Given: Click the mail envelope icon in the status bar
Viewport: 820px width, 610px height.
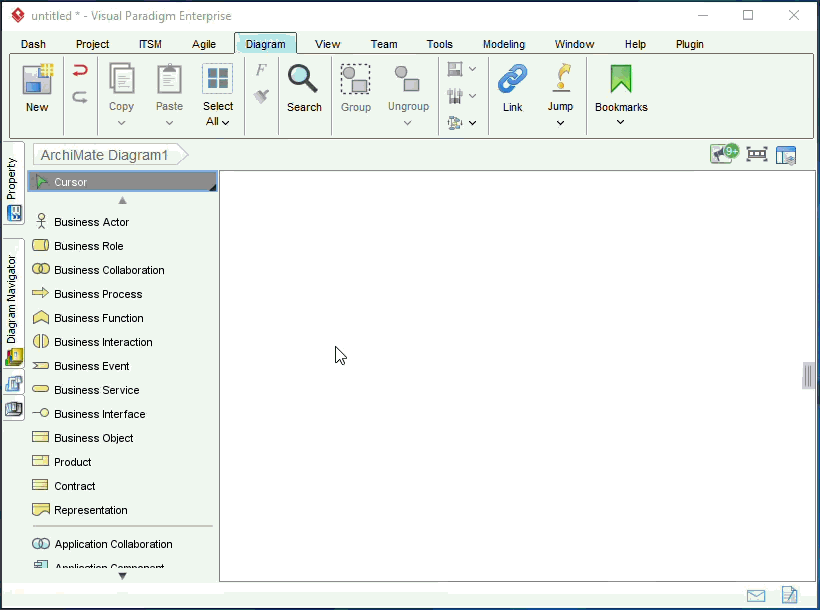Looking at the screenshot, I should pyautogui.click(x=756, y=596).
